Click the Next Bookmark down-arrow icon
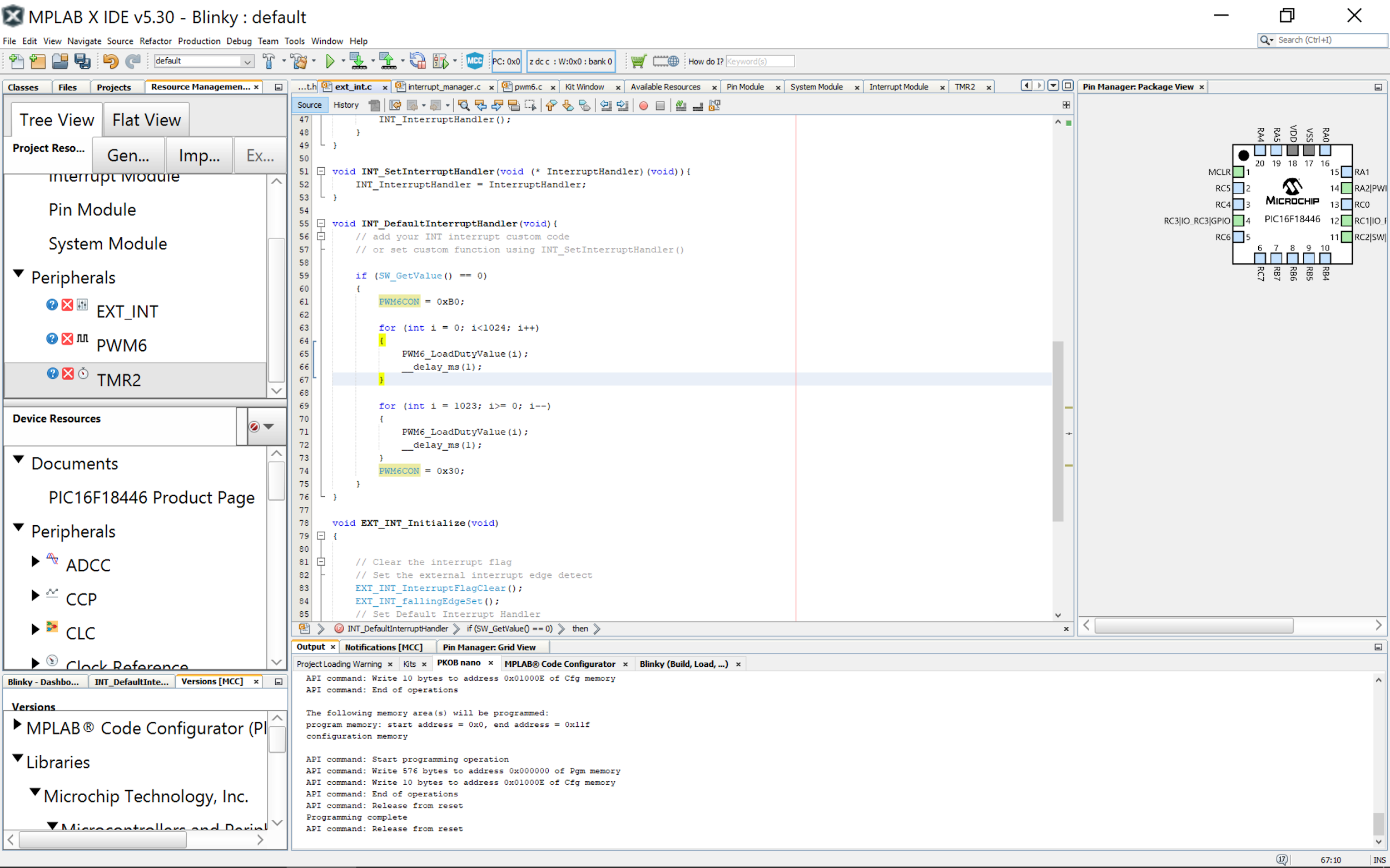Screen dimensions: 1390x868 click(568, 105)
